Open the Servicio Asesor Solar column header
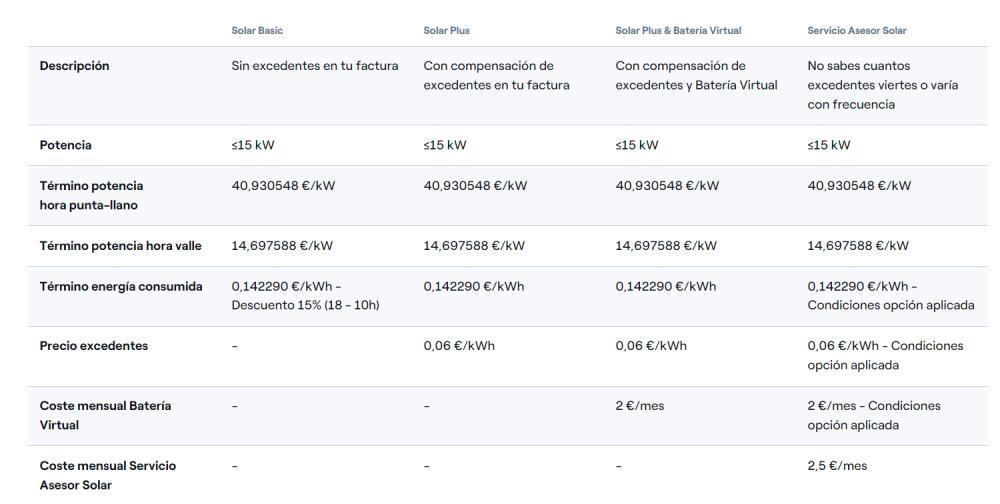Screen dimensions: 1000x504 (x=857, y=31)
